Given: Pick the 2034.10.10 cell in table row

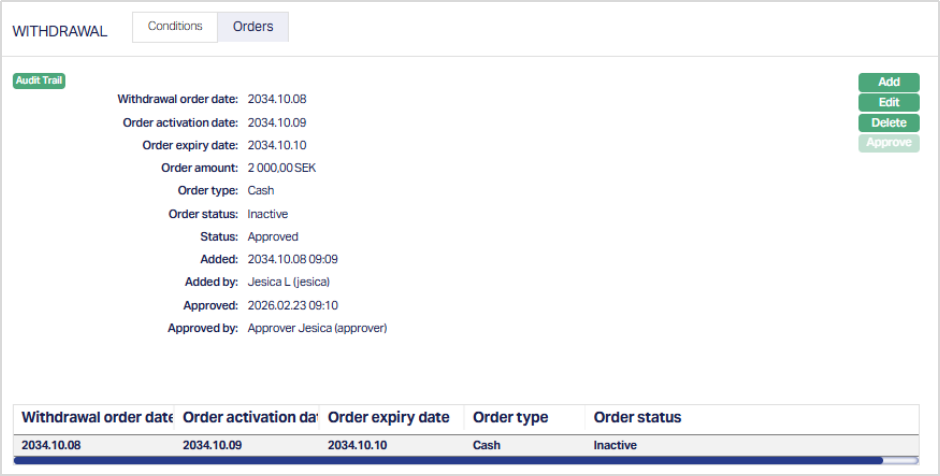Looking at the screenshot, I should coord(356,445).
